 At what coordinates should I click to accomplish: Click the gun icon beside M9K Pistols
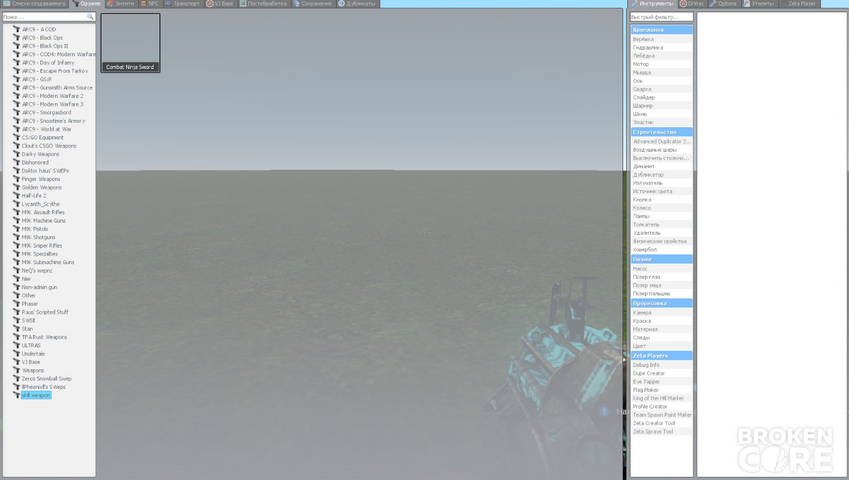tap(16, 229)
